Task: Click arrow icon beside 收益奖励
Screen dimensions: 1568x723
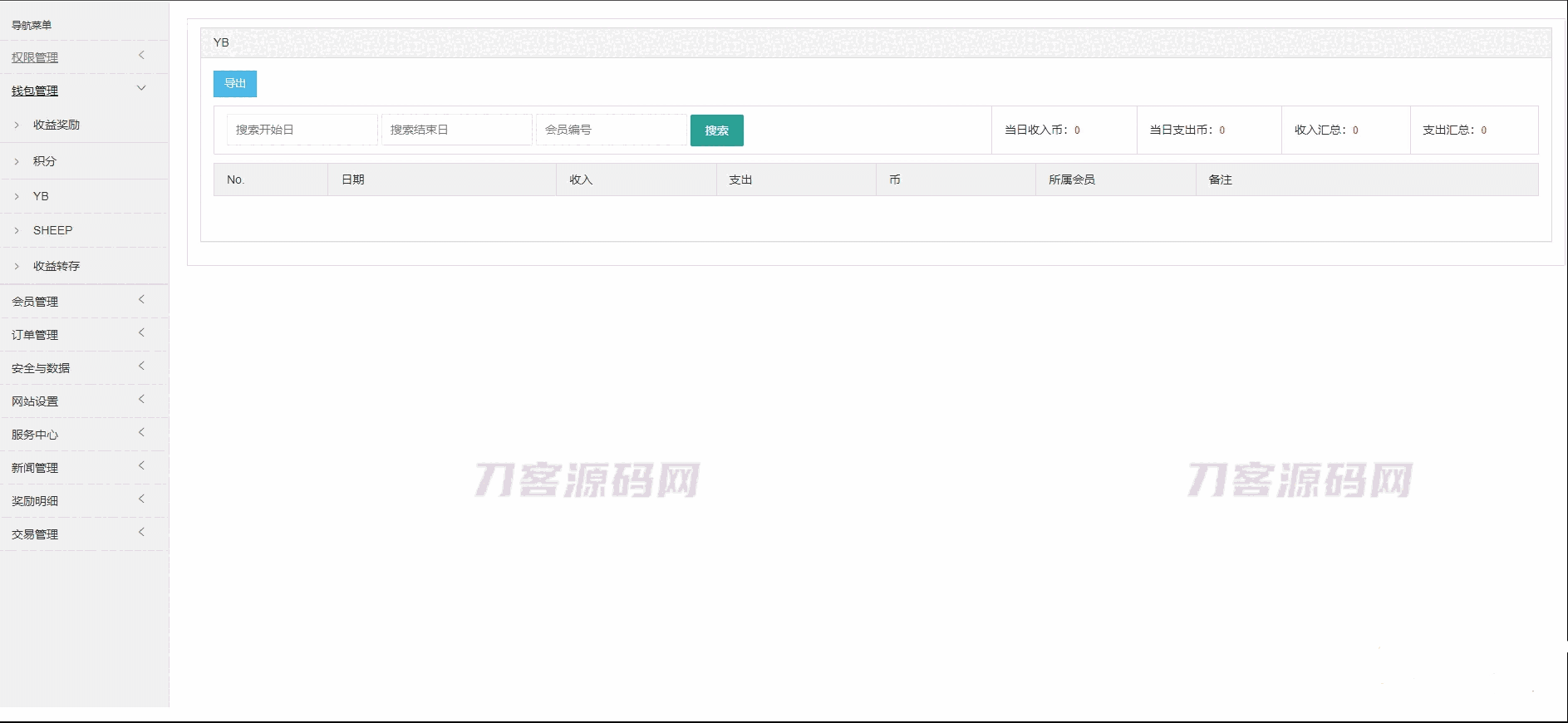Action: tap(17, 125)
